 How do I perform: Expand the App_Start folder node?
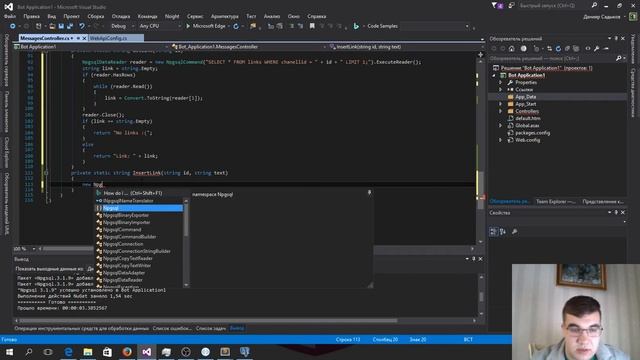[500, 104]
